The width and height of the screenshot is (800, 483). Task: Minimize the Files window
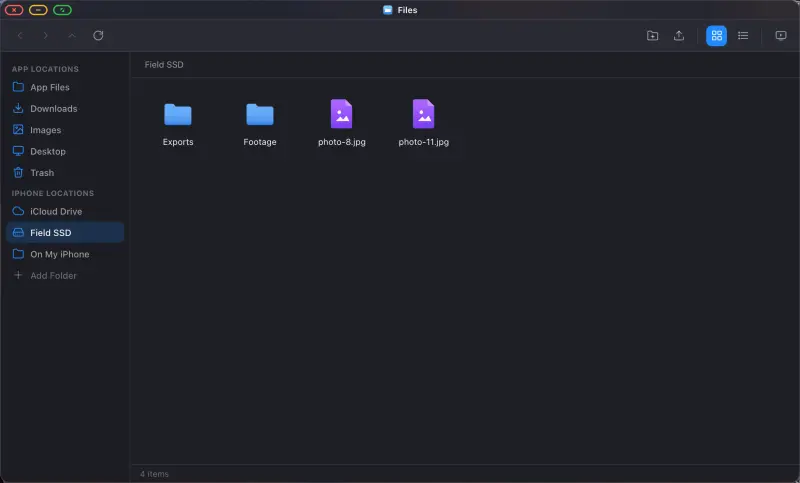(38, 10)
